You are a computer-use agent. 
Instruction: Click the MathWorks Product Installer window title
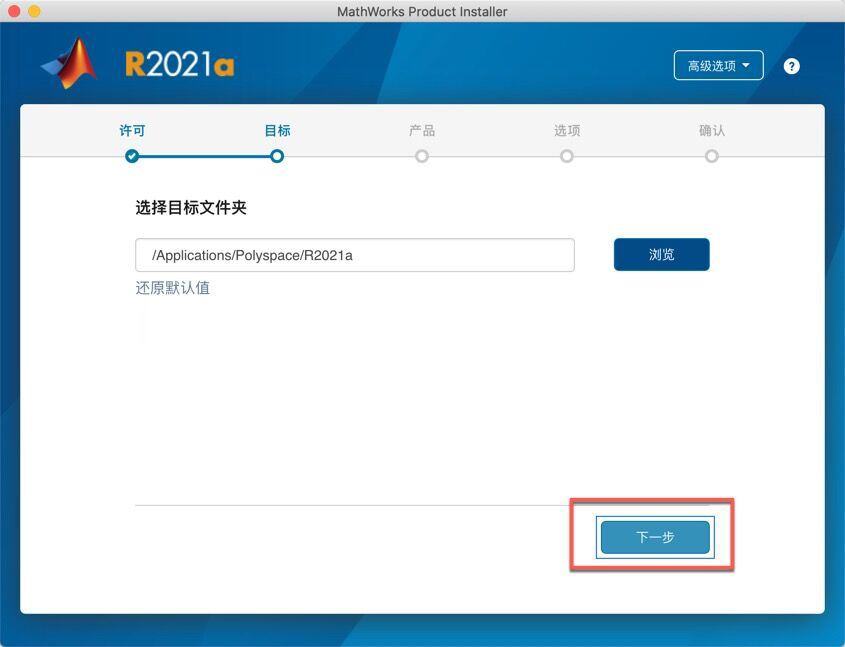[422, 11]
